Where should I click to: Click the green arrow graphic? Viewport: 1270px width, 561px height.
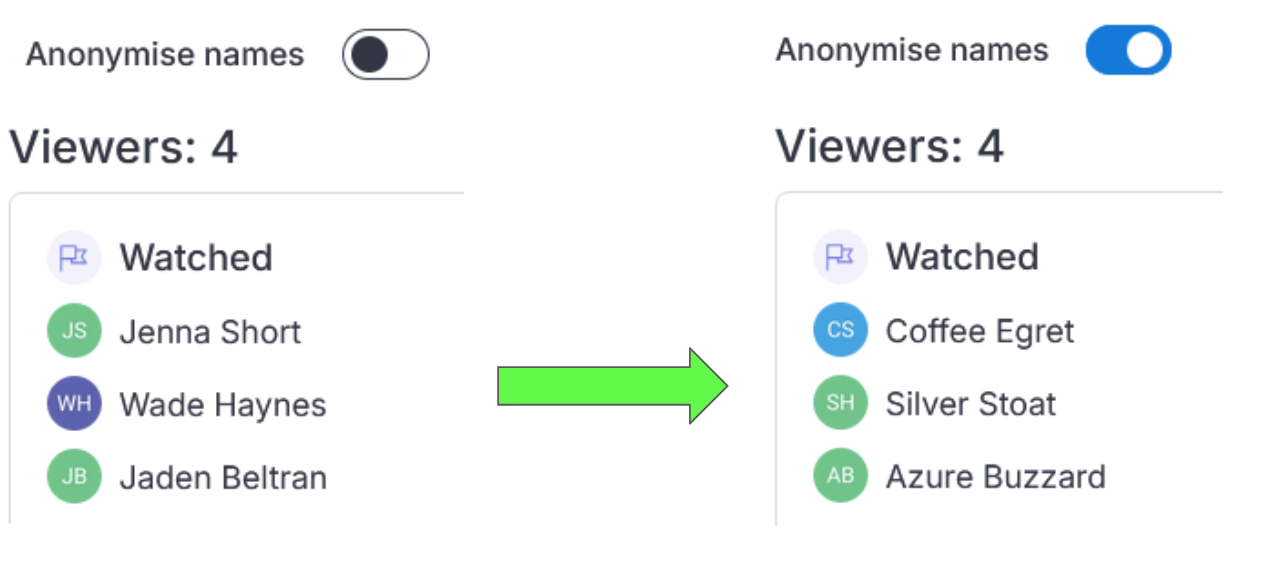(x=613, y=386)
